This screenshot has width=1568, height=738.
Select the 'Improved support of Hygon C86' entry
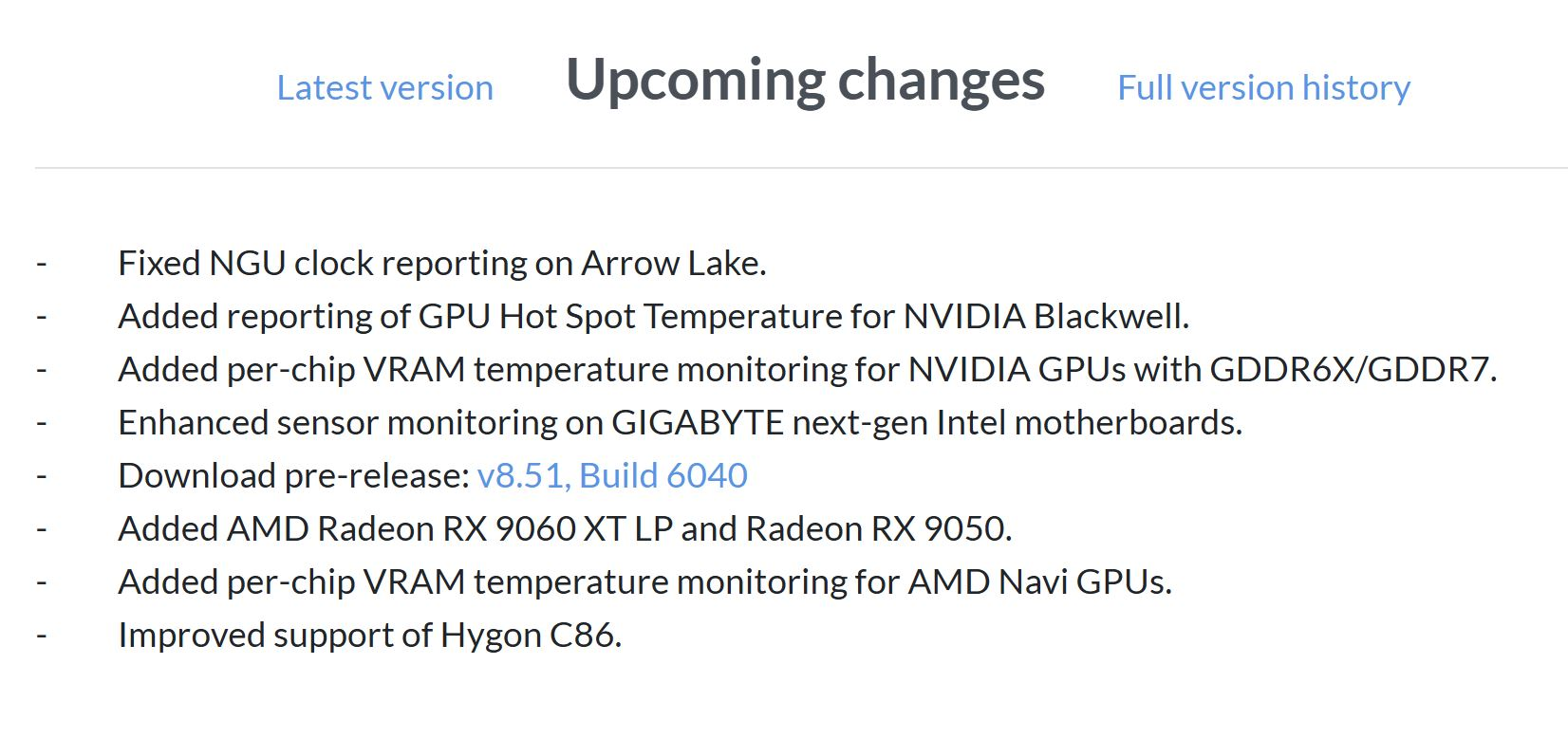click(369, 635)
